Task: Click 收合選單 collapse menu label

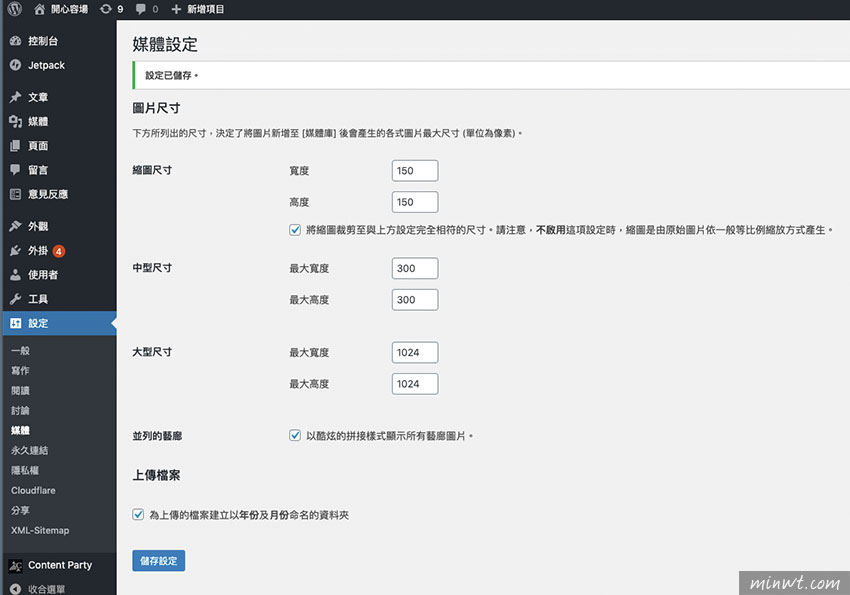Action: 47,590
